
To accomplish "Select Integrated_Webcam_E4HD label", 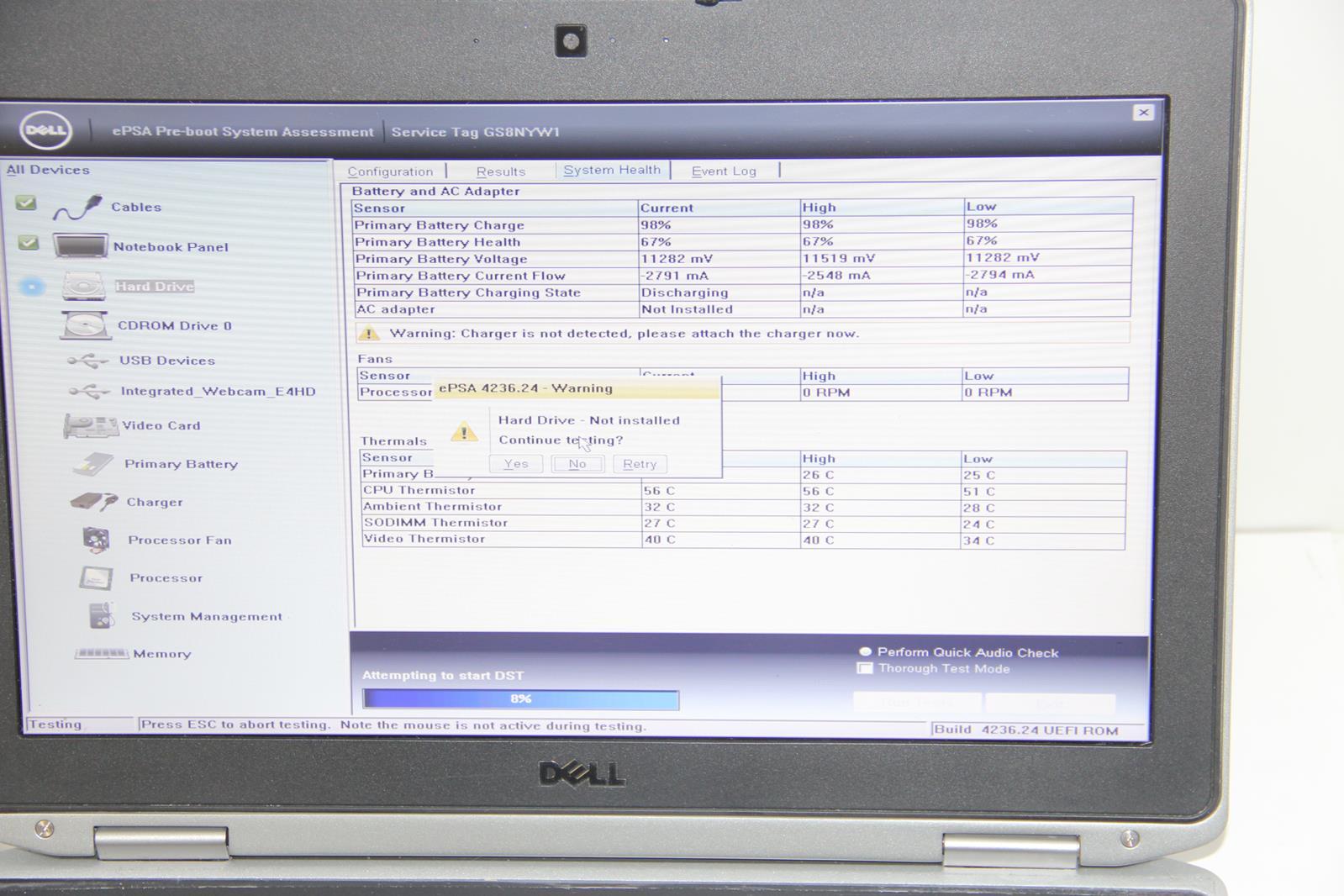I will coord(219,391).
